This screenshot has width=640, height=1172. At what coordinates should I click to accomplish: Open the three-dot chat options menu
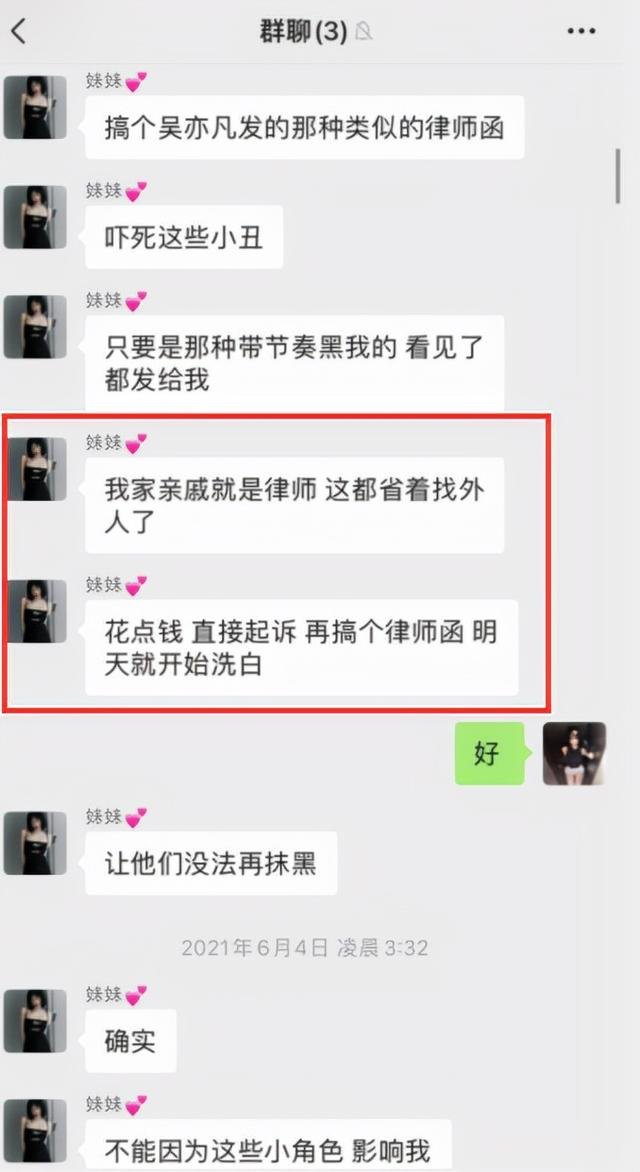(x=581, y=31)
